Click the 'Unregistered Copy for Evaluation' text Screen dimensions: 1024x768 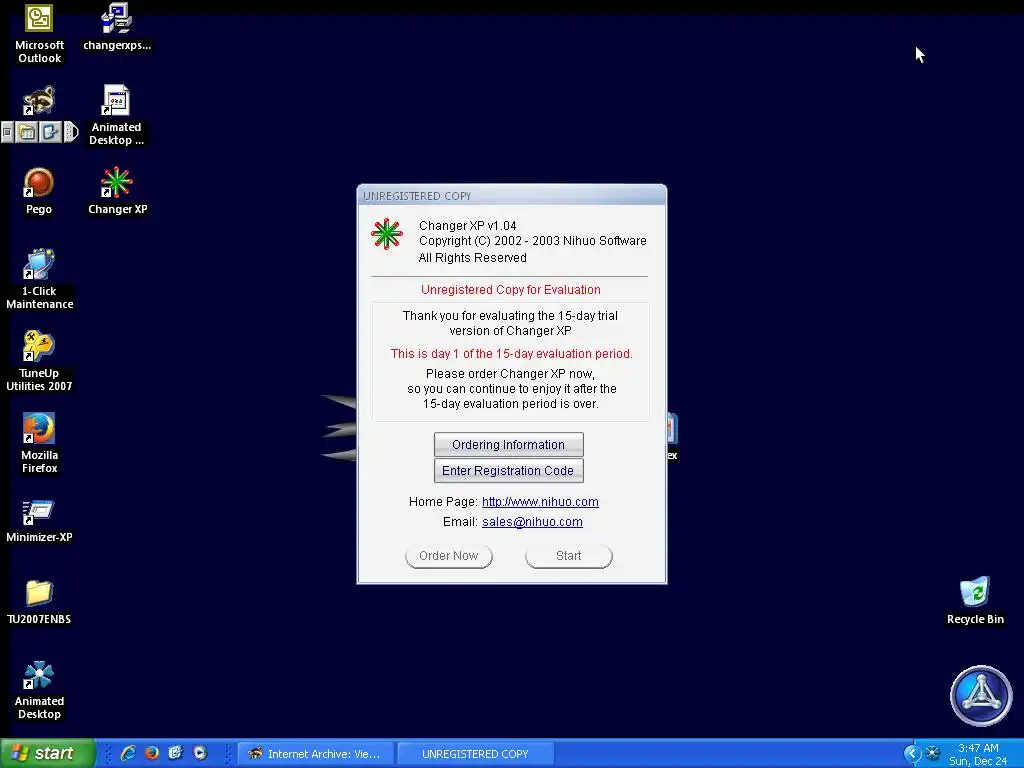(511, 290)
